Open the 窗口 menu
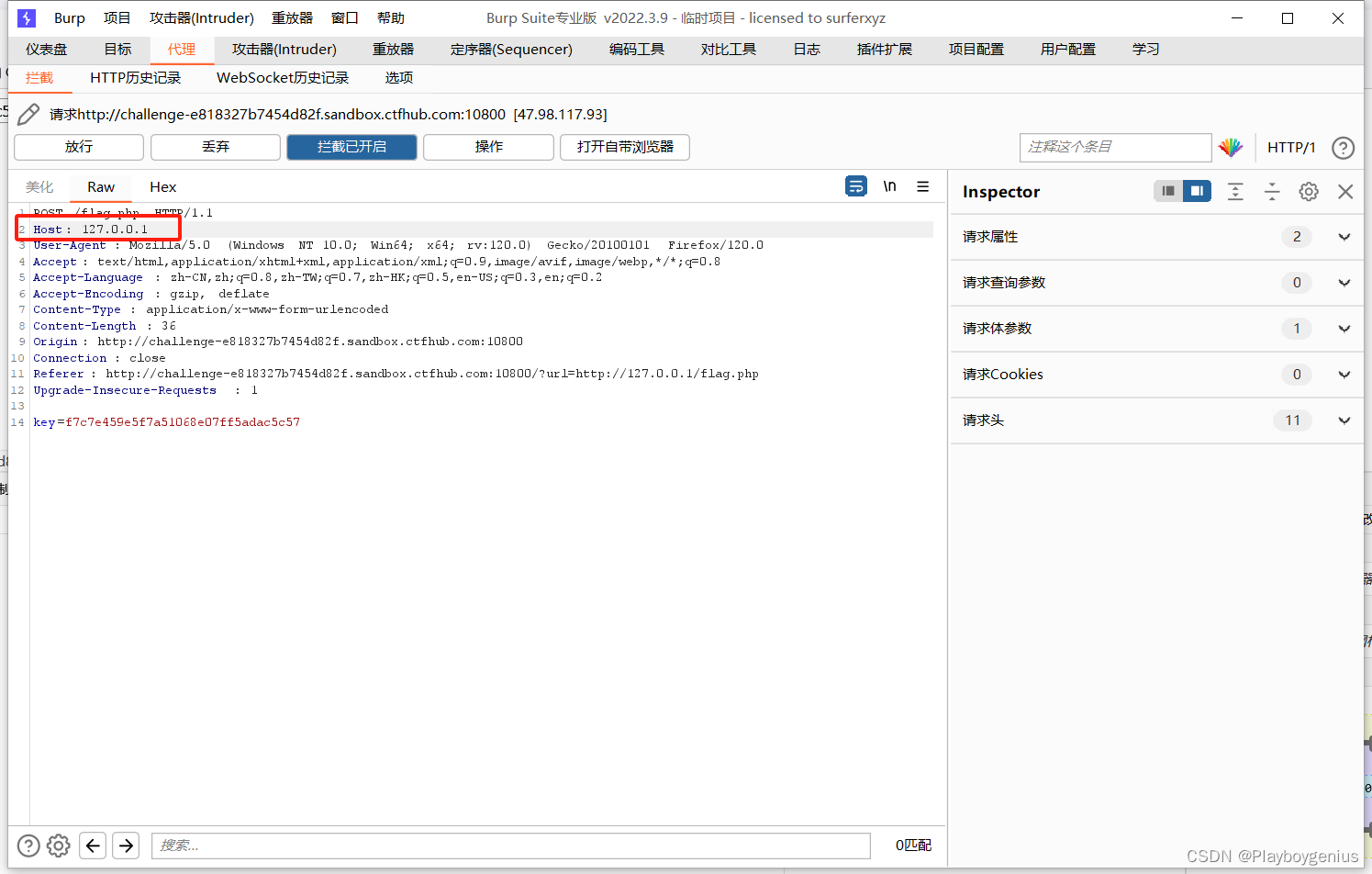This screenshot has width=1372, height=874. click(x=345, y=18)
